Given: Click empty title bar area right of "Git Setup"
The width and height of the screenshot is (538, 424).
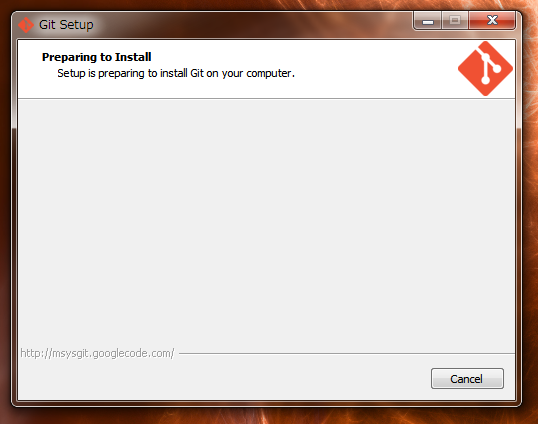Looking at the screenshot, I should [x=250, y=25].
